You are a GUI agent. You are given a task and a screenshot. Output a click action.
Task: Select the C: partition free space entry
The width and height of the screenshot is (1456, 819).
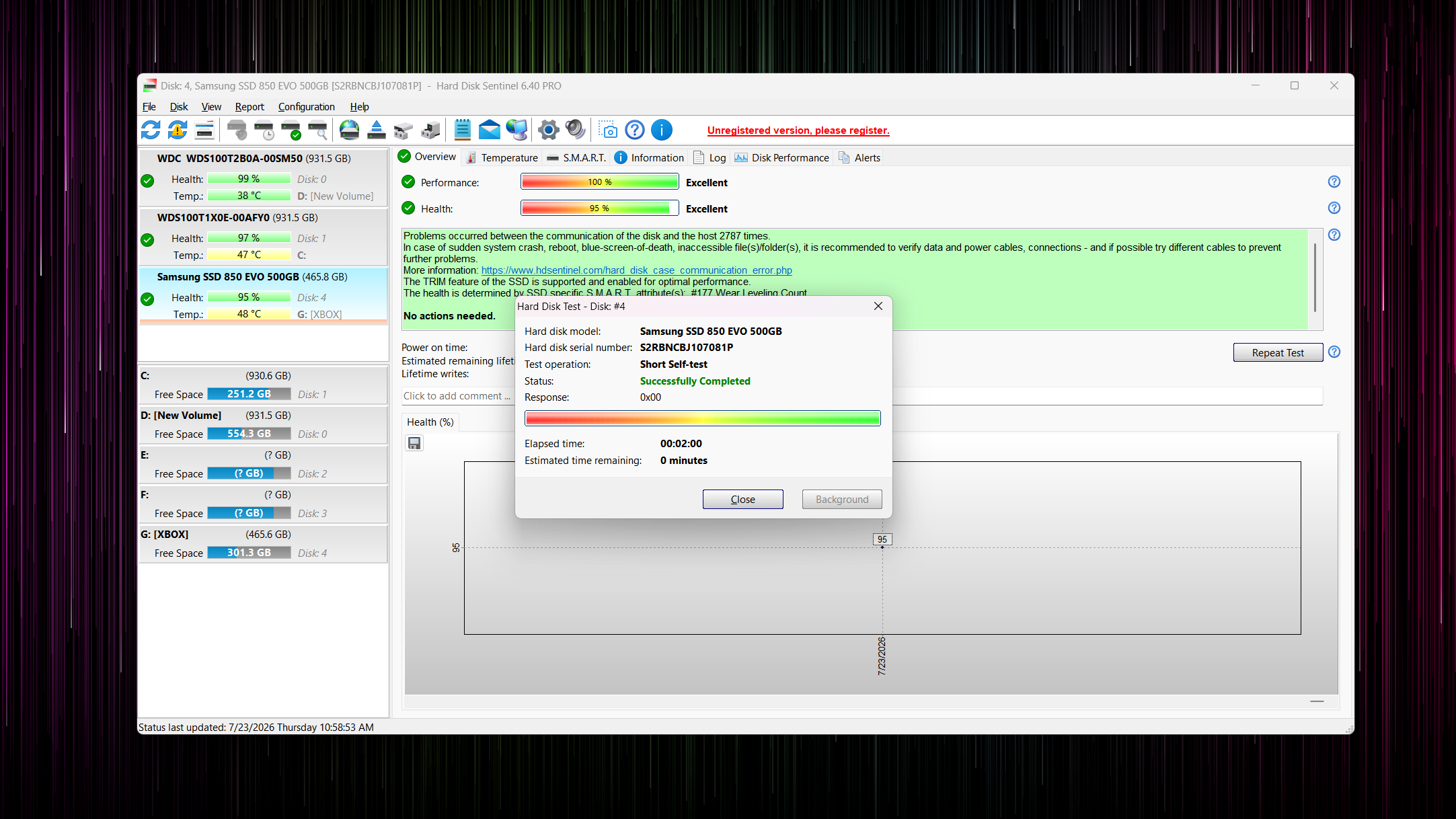[263, 385]
